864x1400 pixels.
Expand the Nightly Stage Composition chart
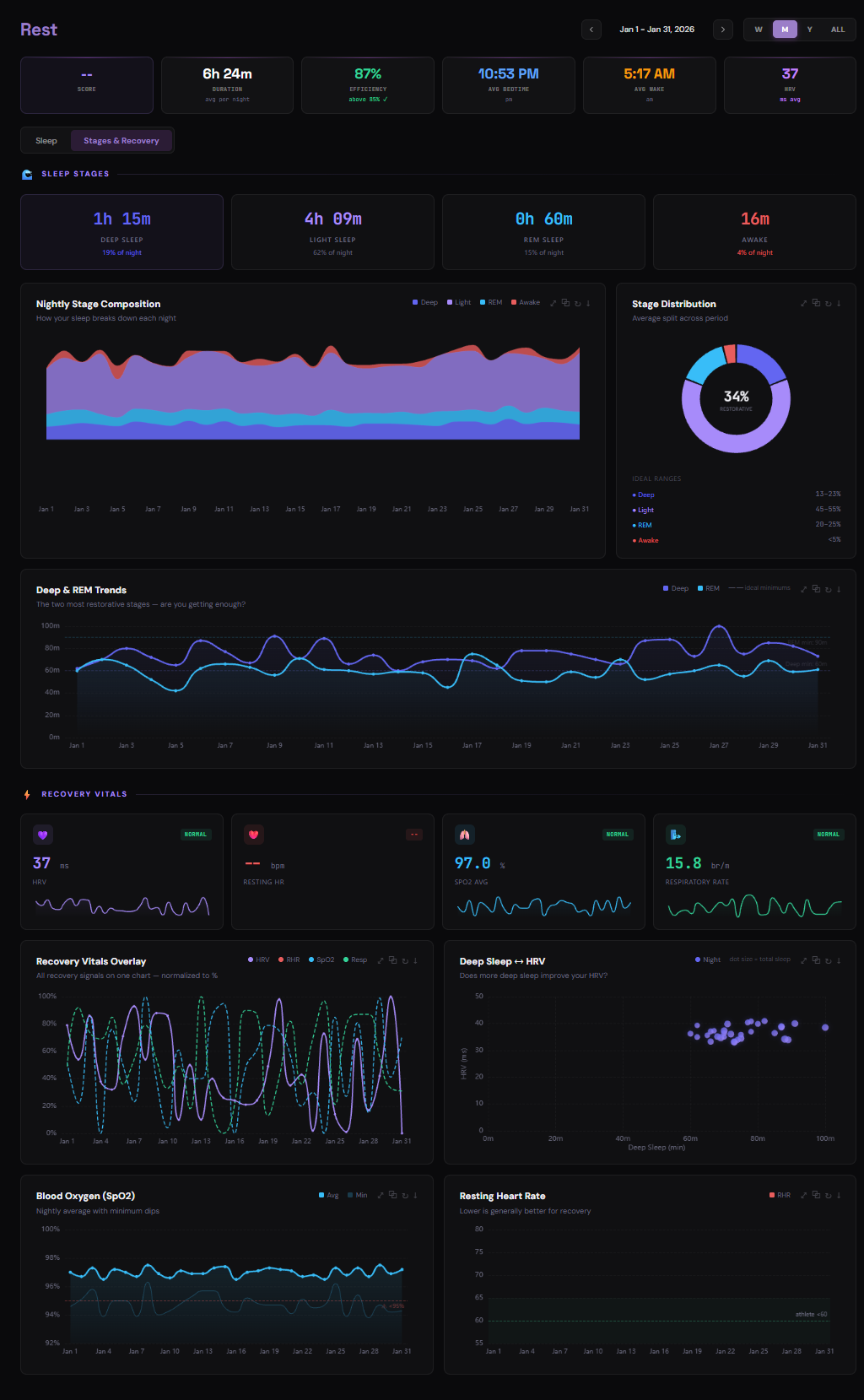click(x=553, y=303)
